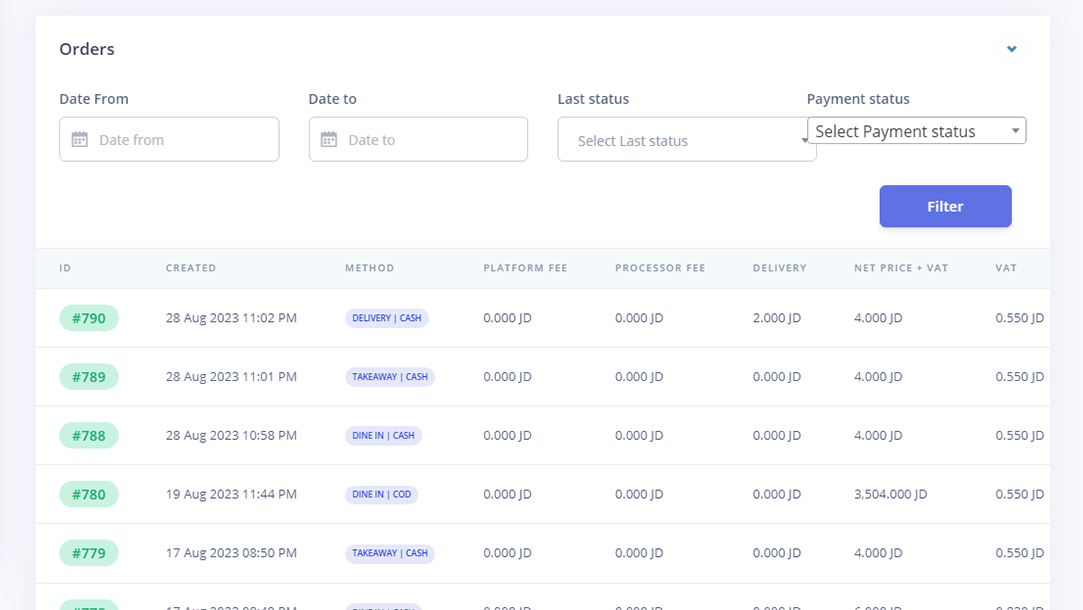The height and width of the screenshot is (610, 1083).
Task: Collapse the Orders panel chevron
Action: pyautogui.click(x=1011, y=49)
